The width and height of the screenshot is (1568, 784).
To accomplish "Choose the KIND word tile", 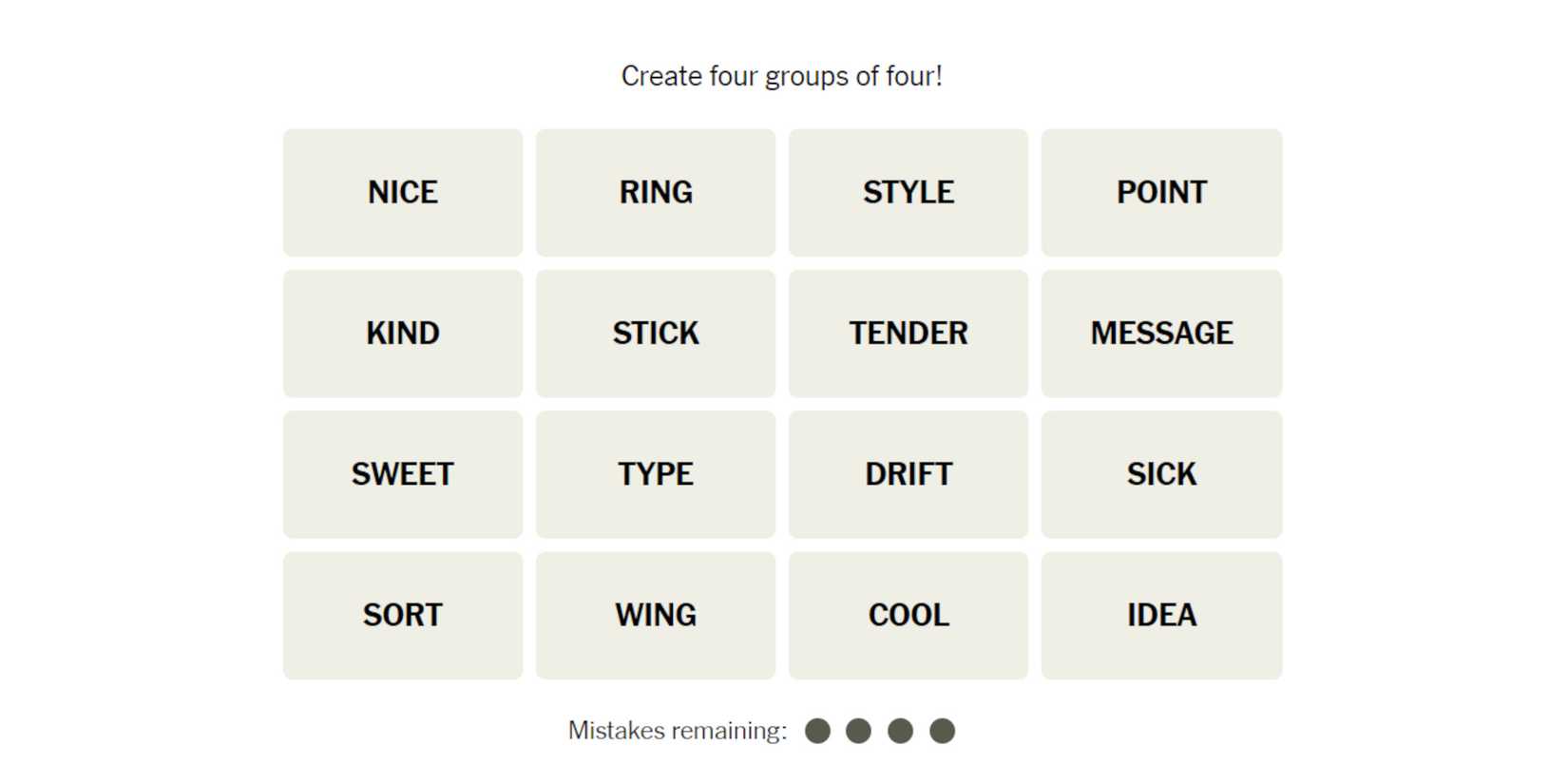I will [403, 334].
